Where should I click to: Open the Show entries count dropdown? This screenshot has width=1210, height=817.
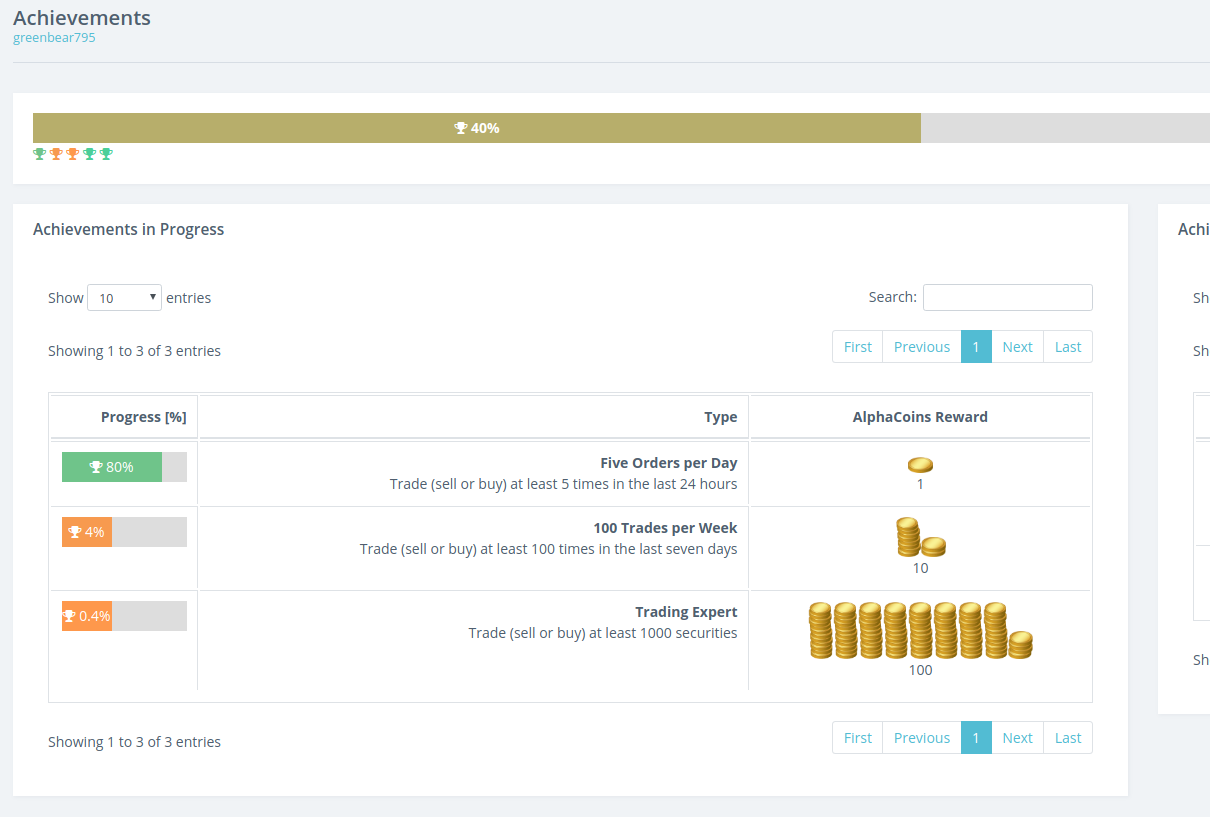[124, 298]
